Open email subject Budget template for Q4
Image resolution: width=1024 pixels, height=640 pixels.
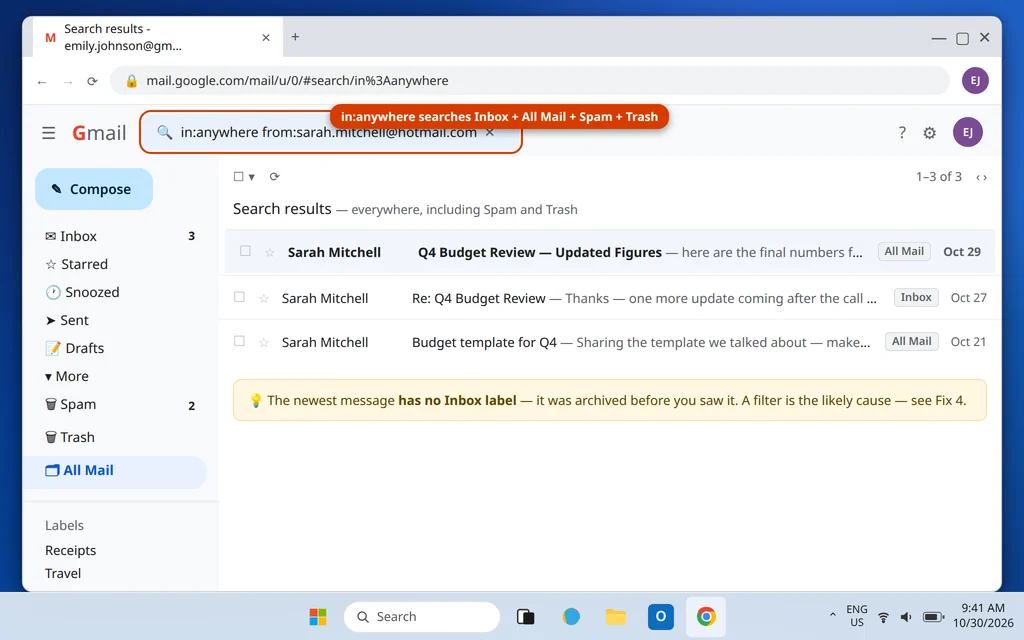pos(484,342)
